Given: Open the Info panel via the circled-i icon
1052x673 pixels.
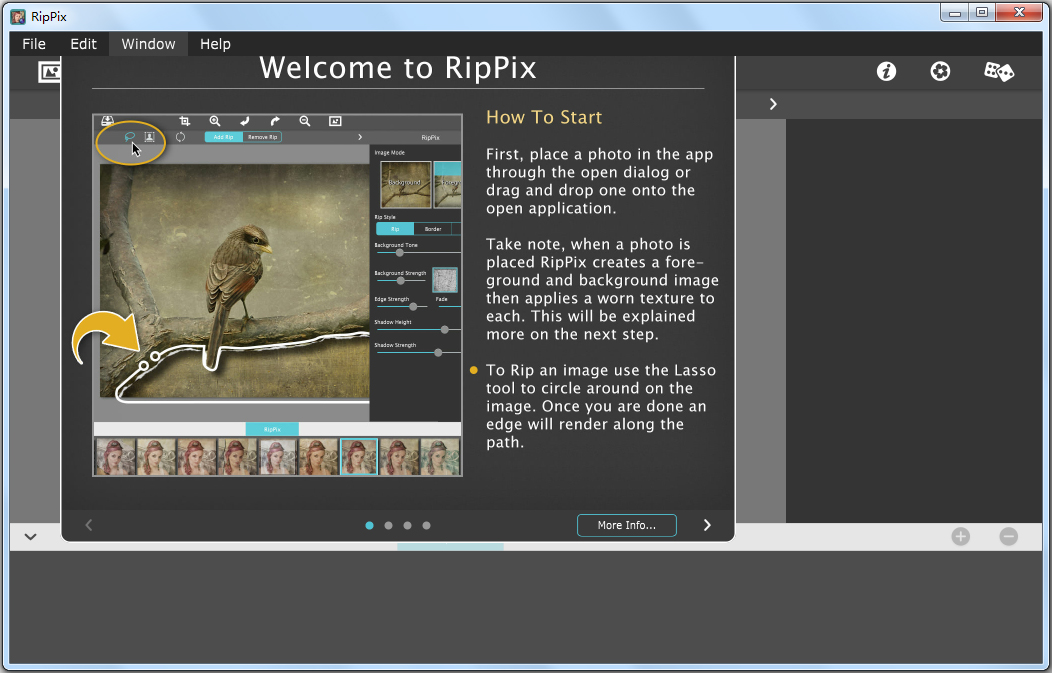Looking at the screenshot, I should (886, 71).
